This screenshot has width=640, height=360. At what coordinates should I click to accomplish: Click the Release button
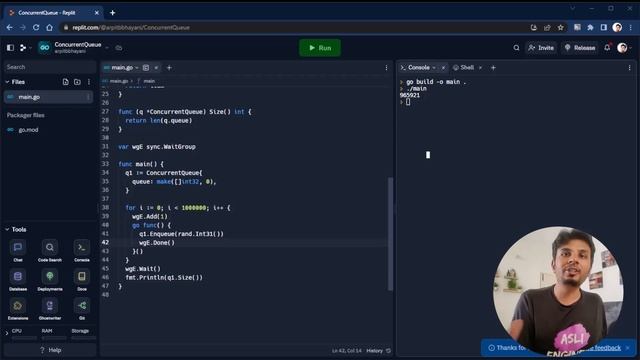coord(580,48)
